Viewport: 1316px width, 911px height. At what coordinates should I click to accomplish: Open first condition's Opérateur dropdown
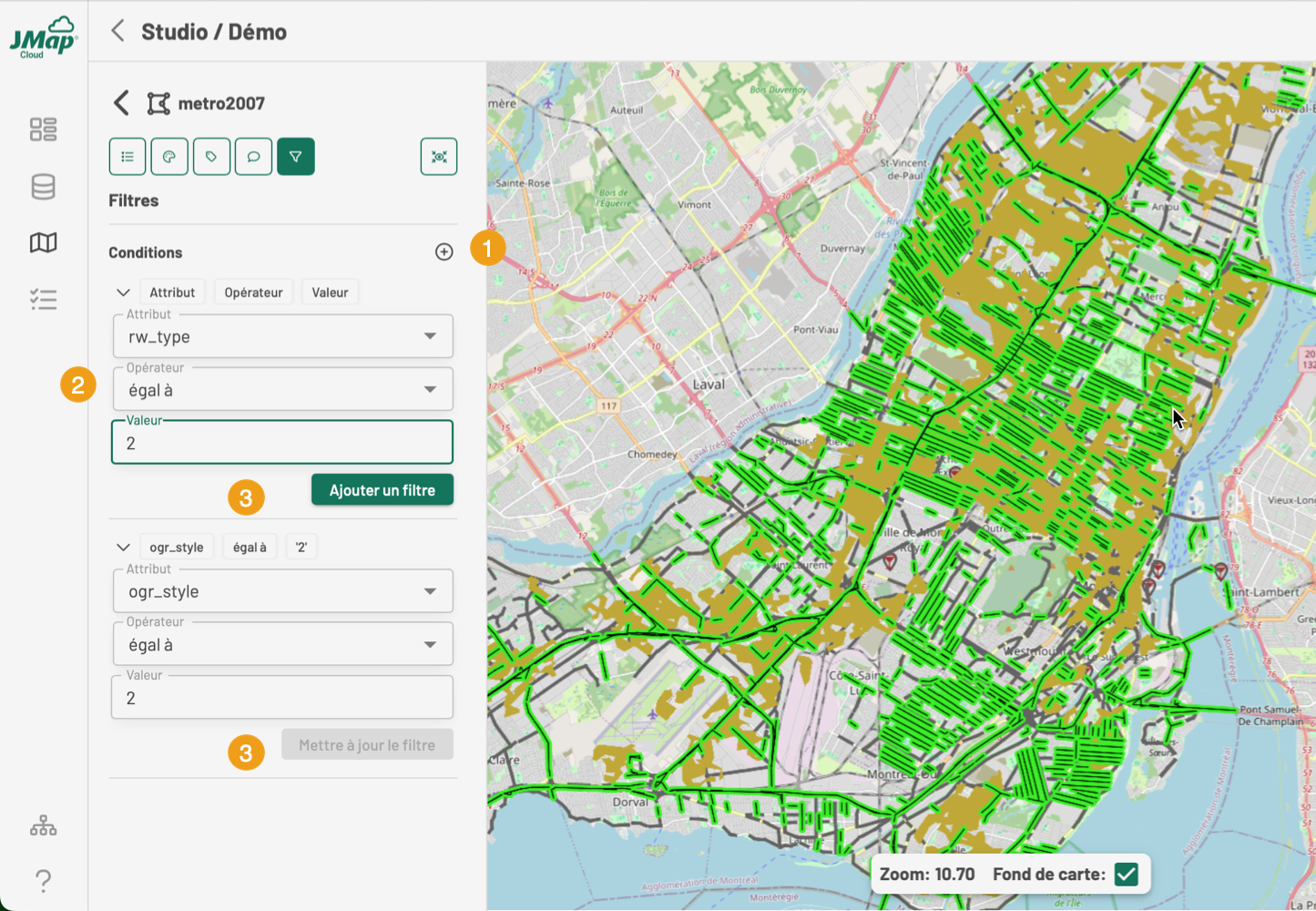282,391
